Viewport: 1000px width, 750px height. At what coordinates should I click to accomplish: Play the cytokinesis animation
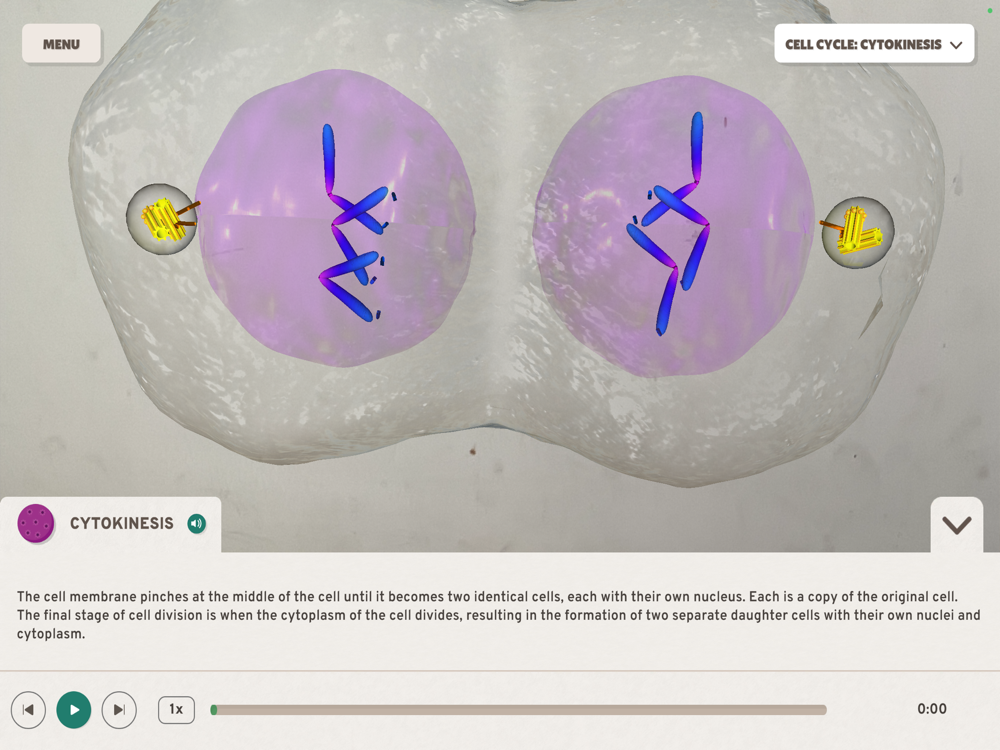point(74,710)
